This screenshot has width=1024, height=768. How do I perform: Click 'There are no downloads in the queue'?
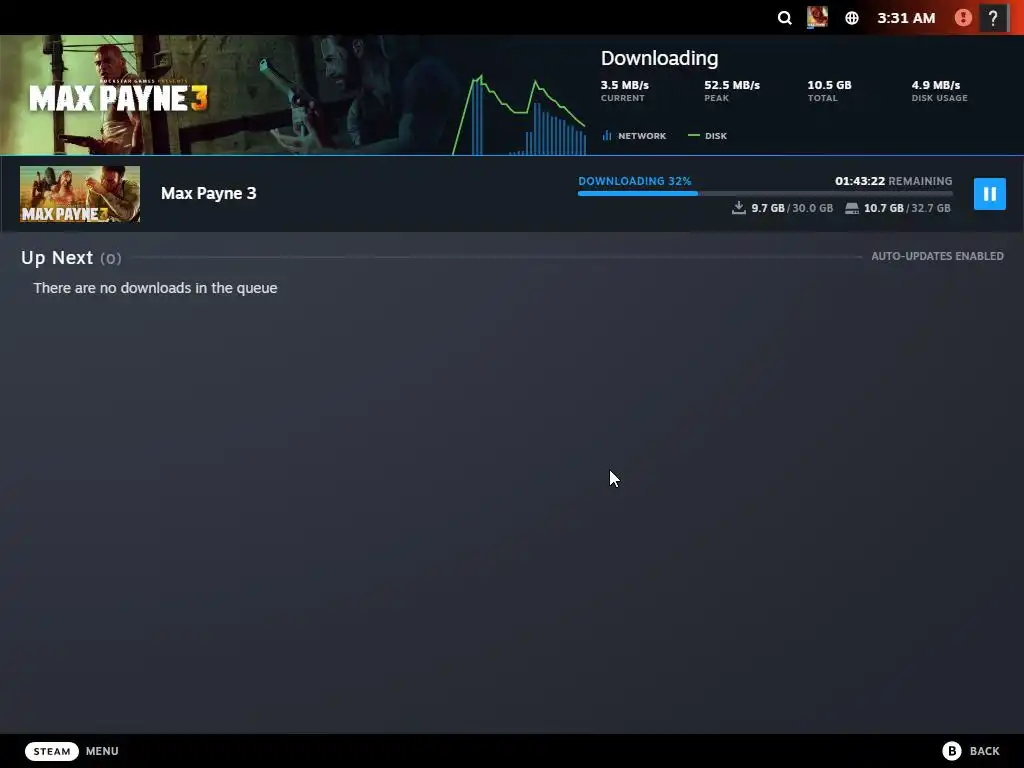point(155,288)
